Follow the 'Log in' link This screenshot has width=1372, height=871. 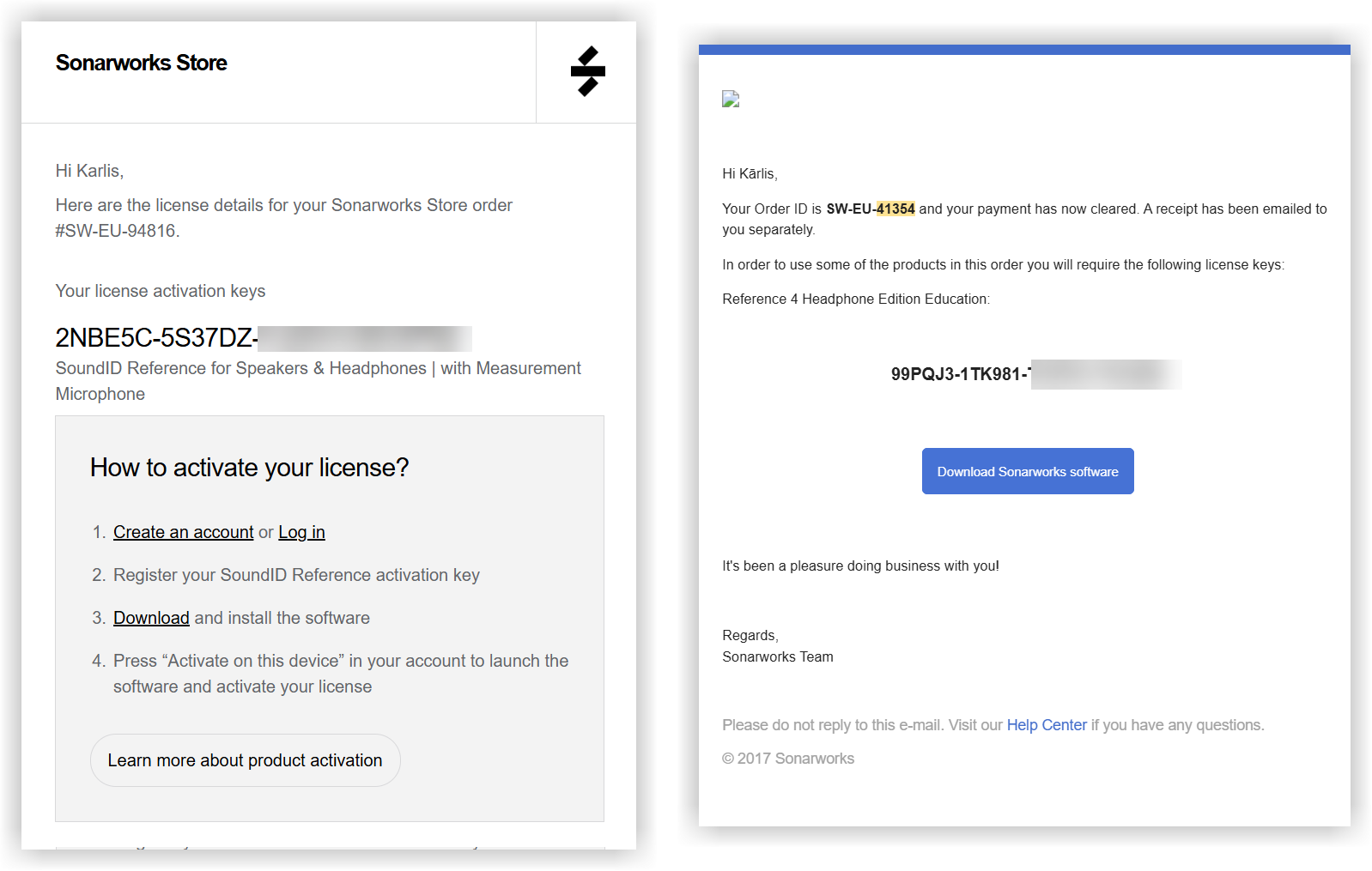(301, 532)
